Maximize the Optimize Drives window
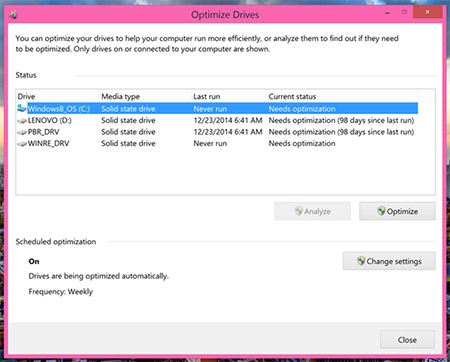 404,12
